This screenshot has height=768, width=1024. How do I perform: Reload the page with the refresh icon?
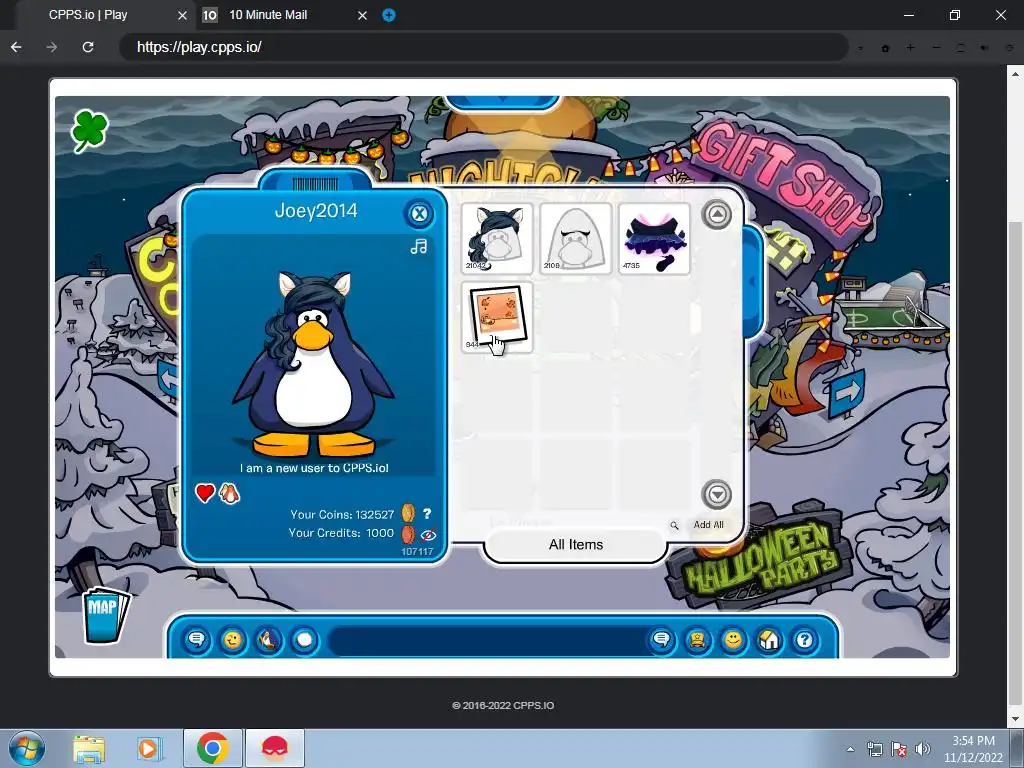[x=88, y=47]
